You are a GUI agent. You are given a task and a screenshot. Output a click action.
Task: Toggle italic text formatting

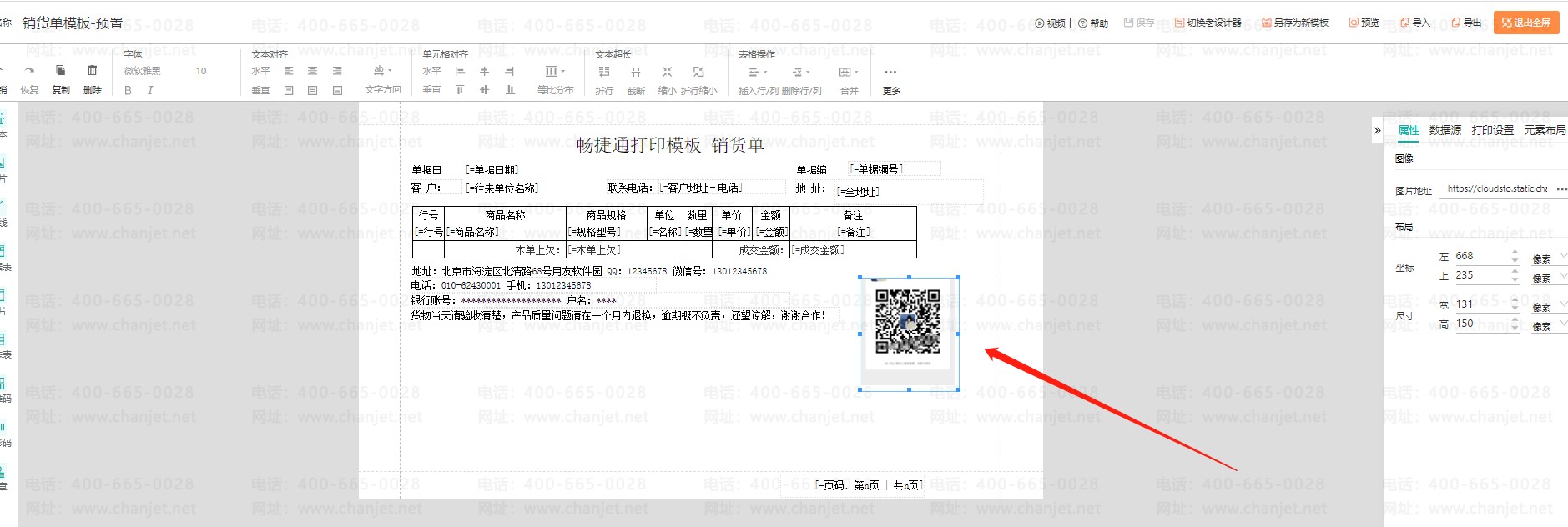coord(150,90)
